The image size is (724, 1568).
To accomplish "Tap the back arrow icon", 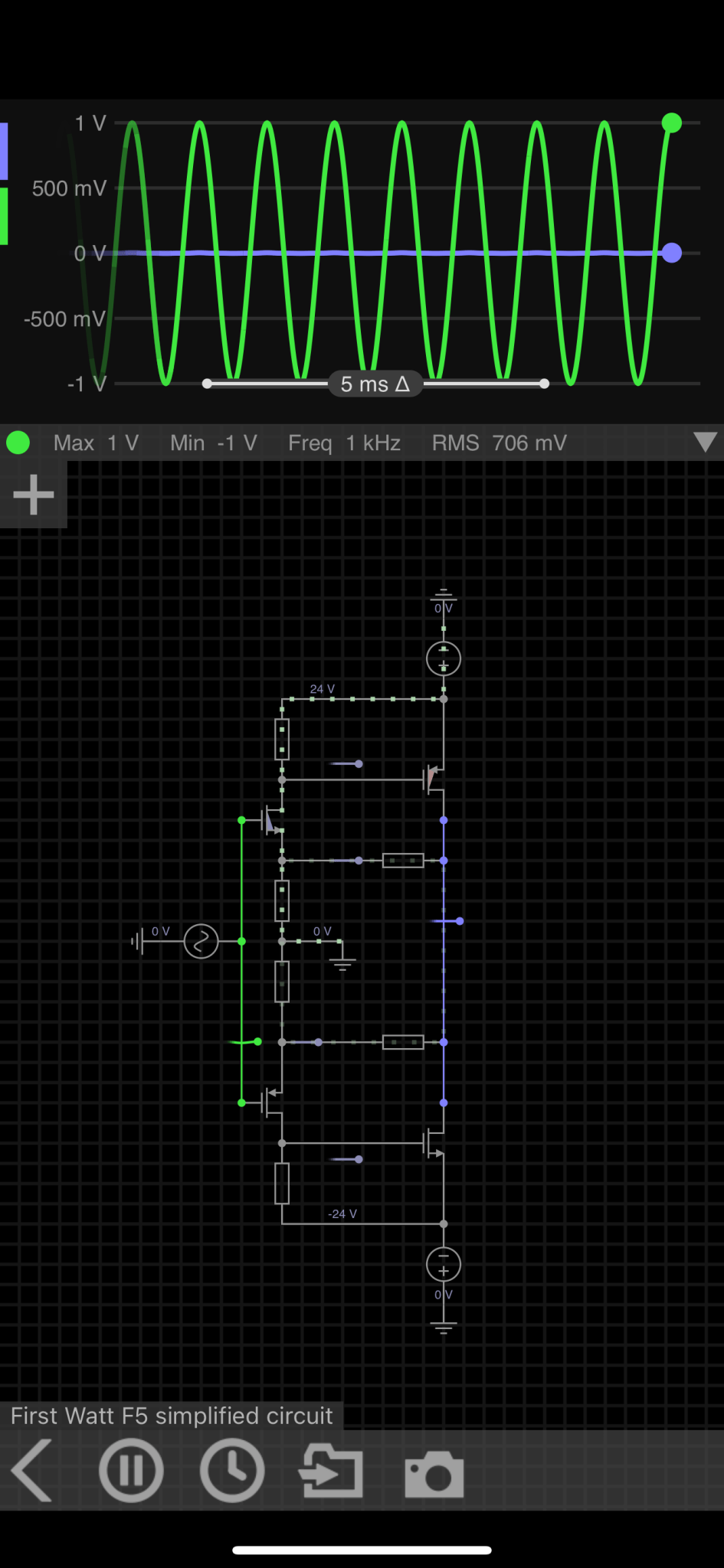I will 32,1470.
